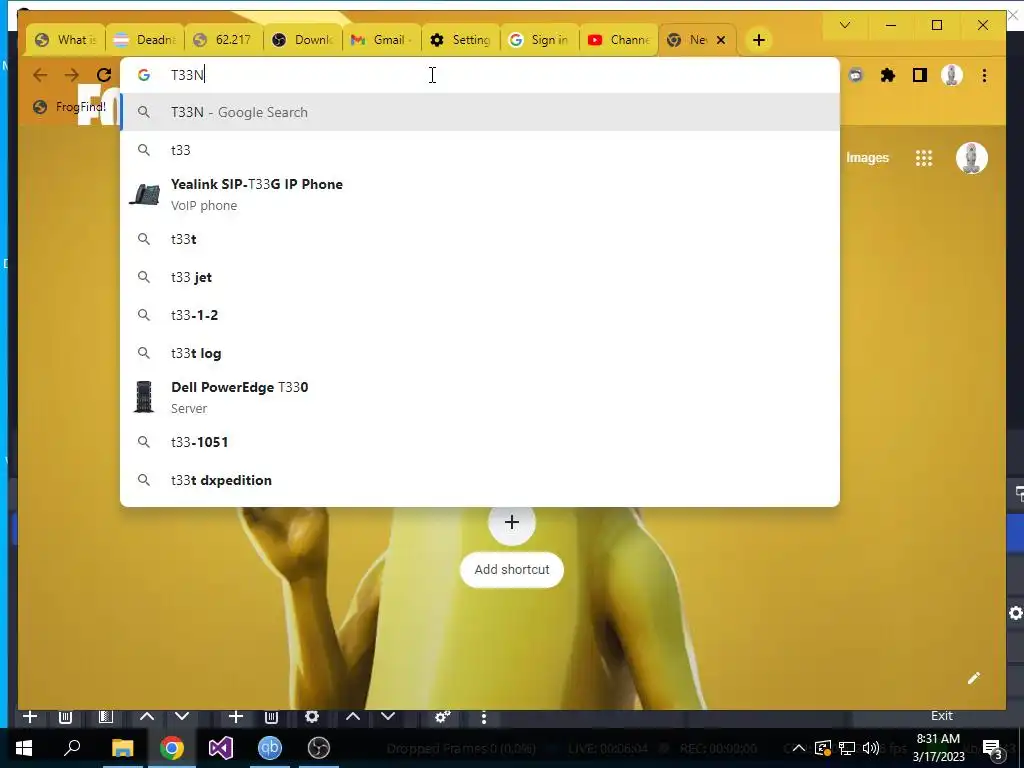The image size is (1024, 768).
Task: Switch to the "What is" tab
Action: point(66,40)
